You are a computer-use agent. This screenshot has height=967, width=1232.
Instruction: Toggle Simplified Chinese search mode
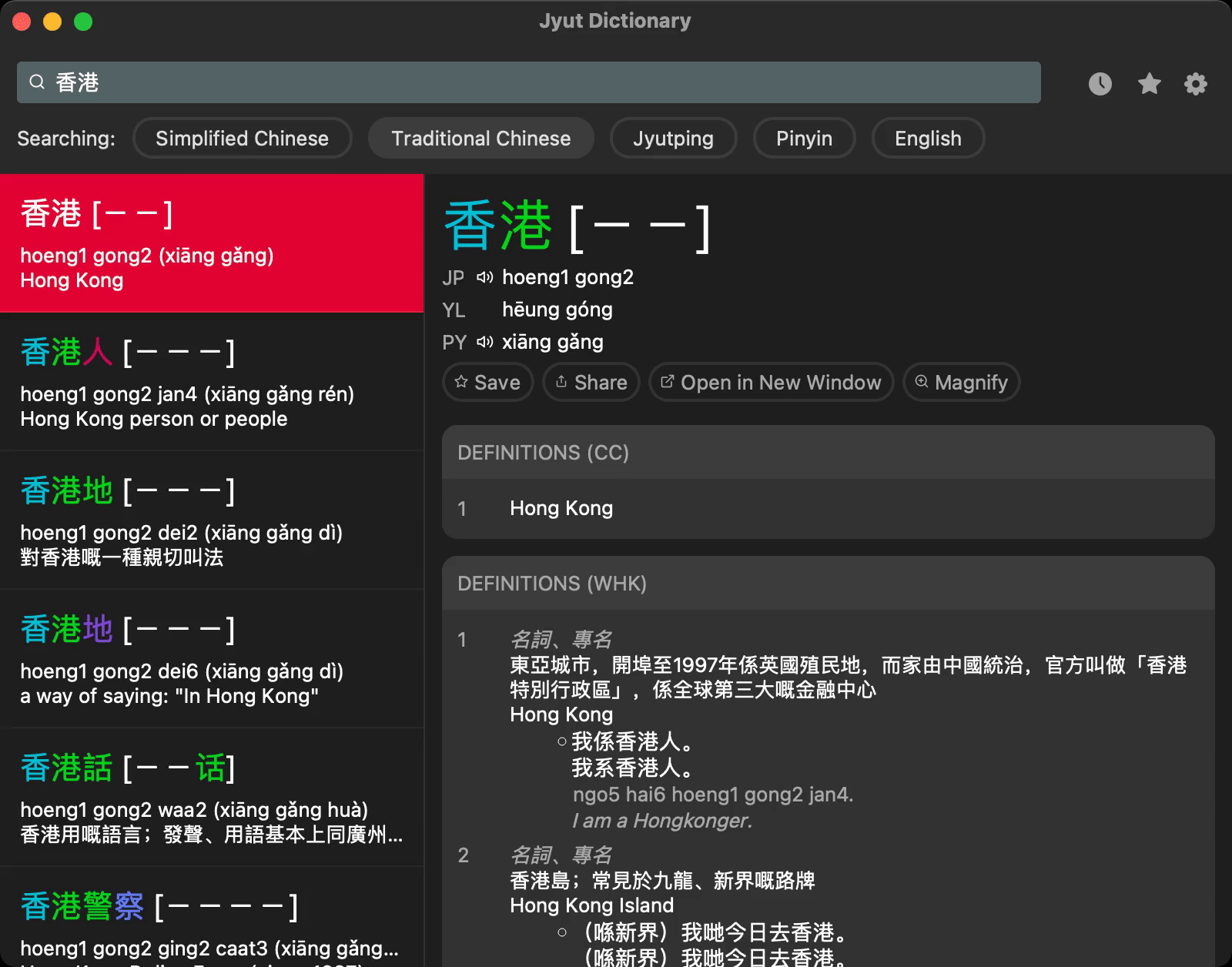pos(242,139)
